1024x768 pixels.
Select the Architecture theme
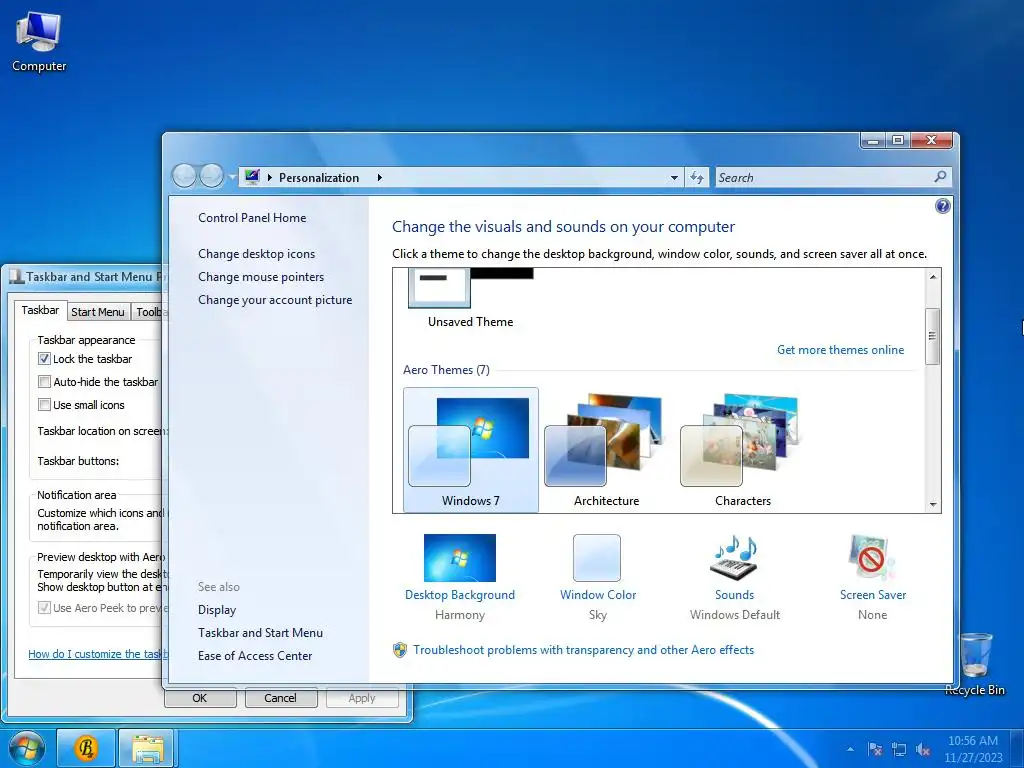pyautogui.click(x=607, y=449)
